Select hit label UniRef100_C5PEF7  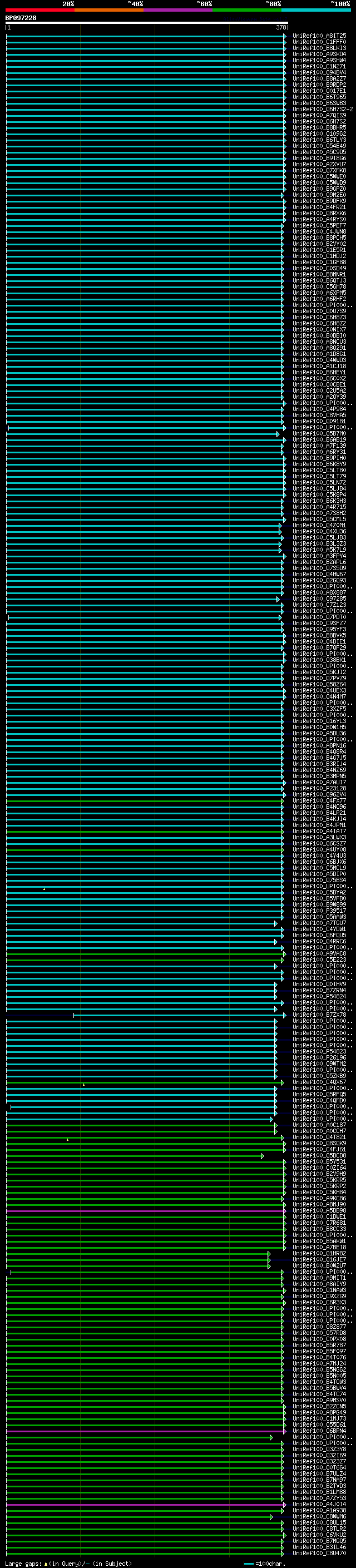[319, 225]
